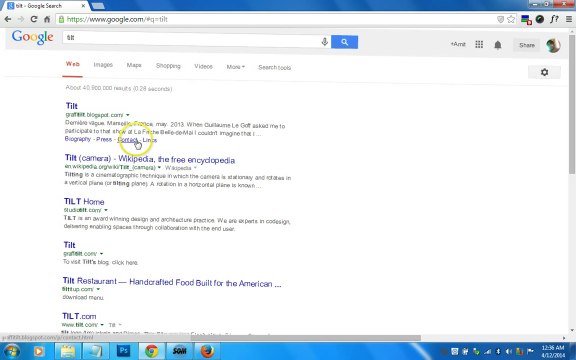Open Action Center flag tray icon
The height and width of the screenshot is (360, 576).
pyautogui.click(x=530, y=352)
